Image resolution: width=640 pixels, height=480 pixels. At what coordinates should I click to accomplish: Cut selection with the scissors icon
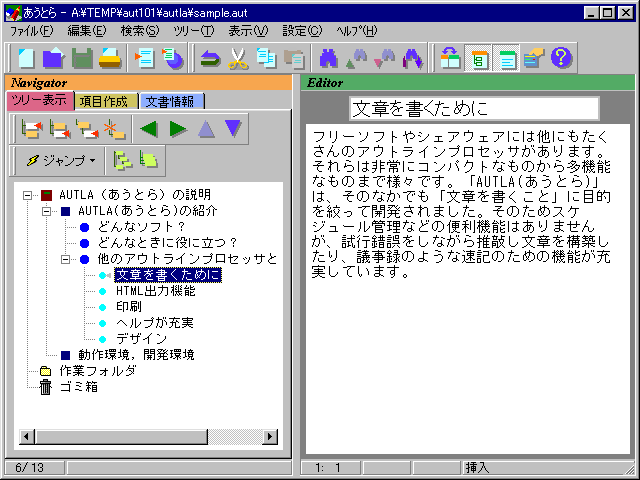[x=238, y=58]
